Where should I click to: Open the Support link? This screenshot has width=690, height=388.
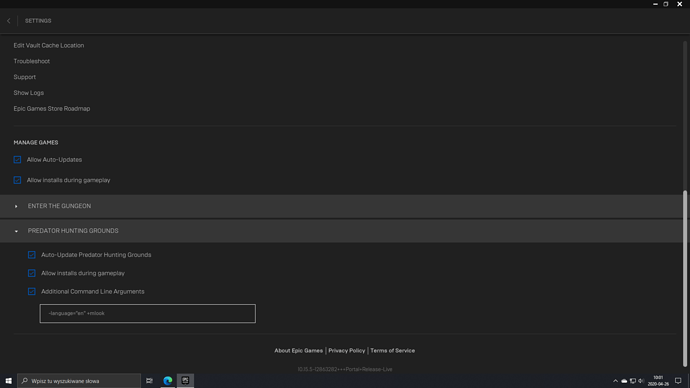click(x=25, y=77)
